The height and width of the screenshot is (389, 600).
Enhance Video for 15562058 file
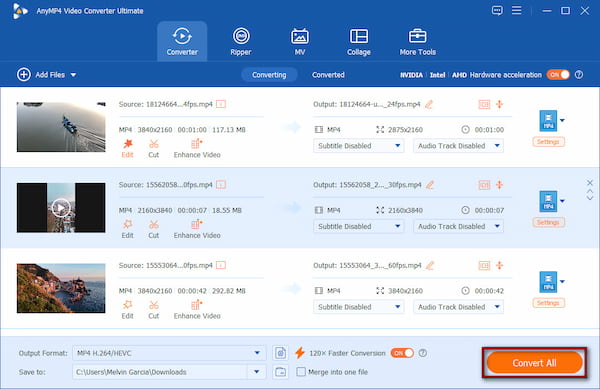(x=197, y=229)
